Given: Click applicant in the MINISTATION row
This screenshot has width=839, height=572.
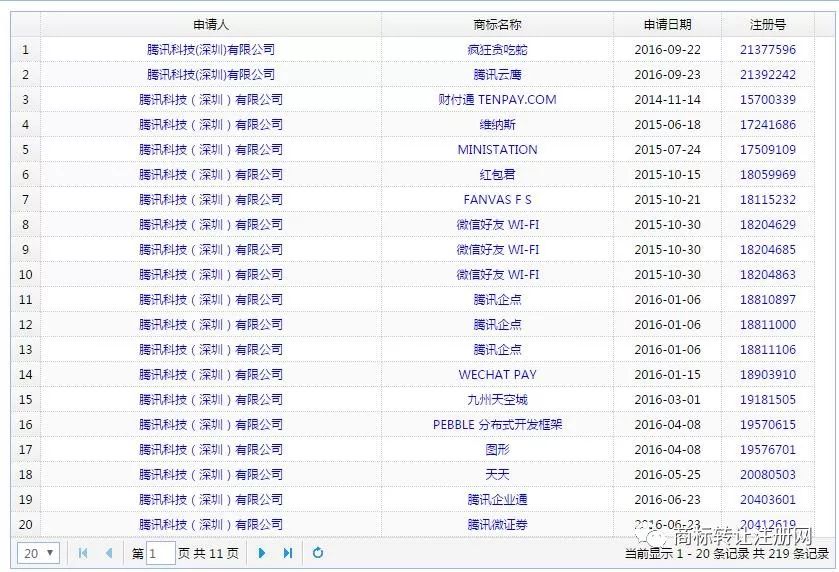Looking at the screenshot, I should [x=211, y=150].
